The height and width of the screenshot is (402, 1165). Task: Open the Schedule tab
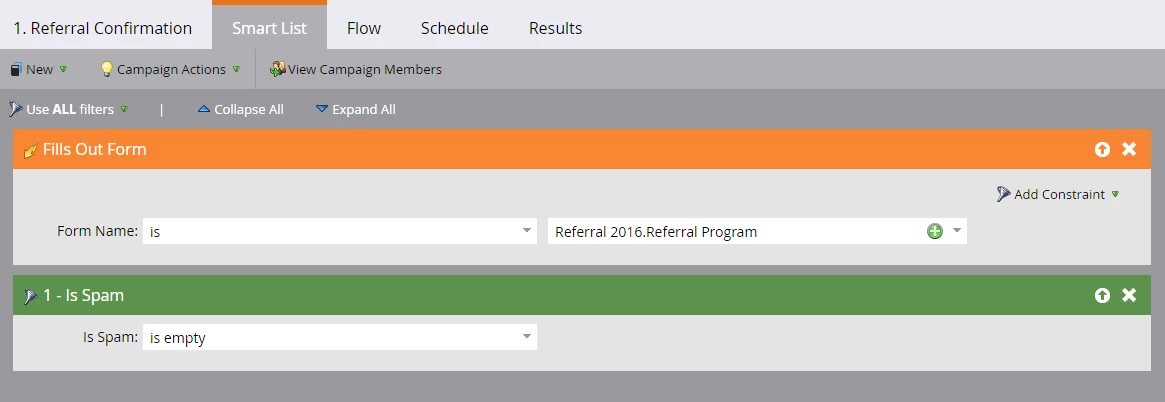(x=455, y=28)
